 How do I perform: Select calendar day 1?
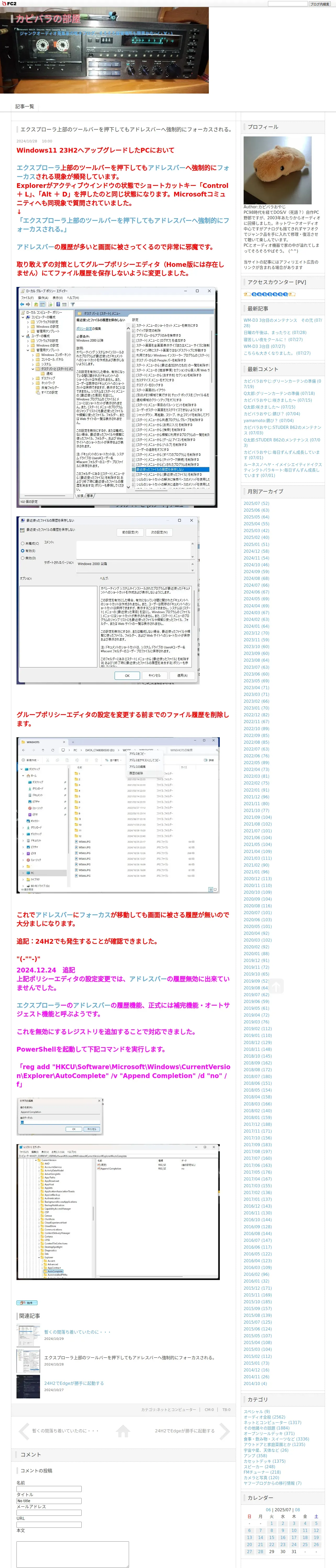pos(271,1524)
